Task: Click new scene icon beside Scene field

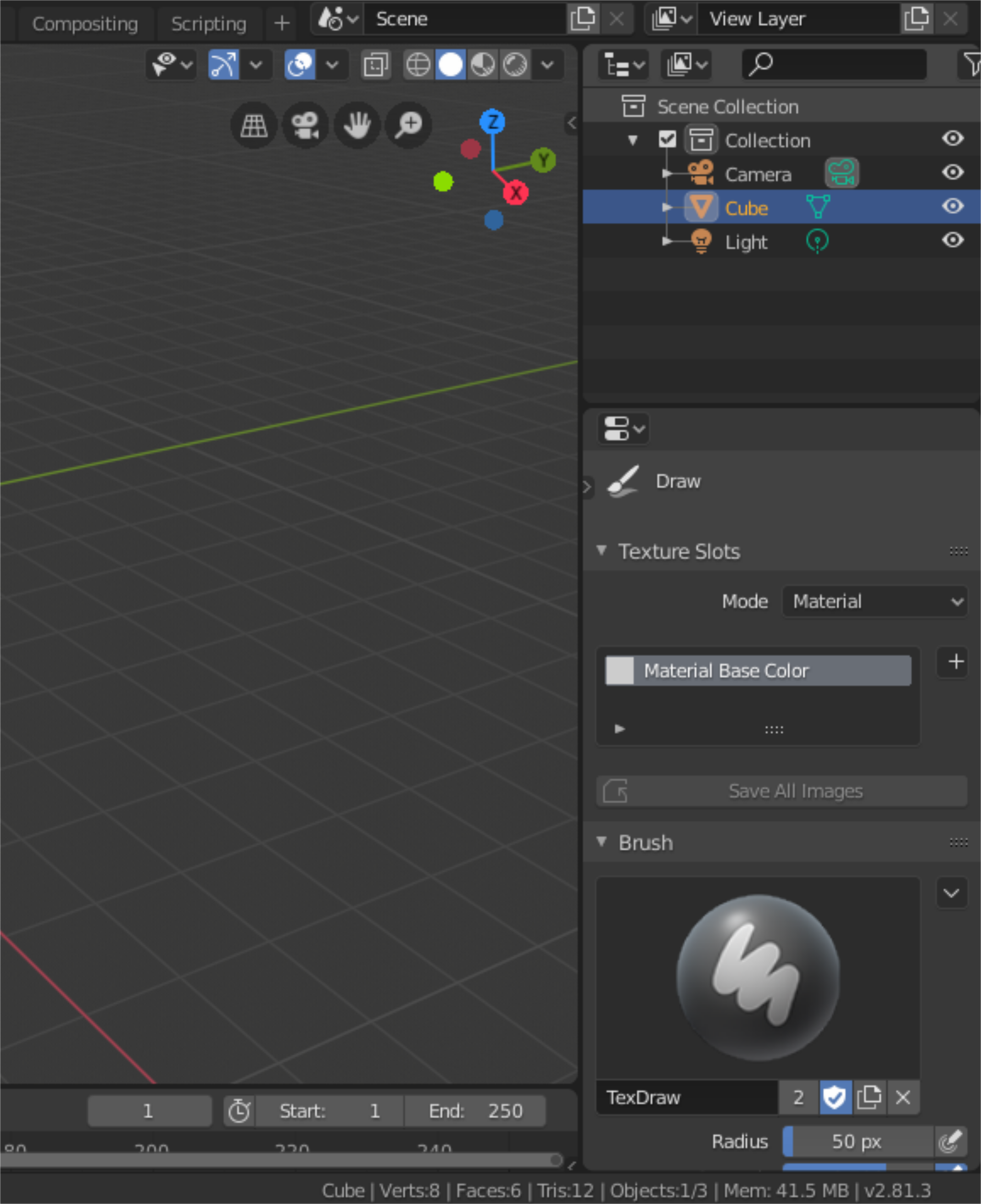Action: (x=583, y=19)
